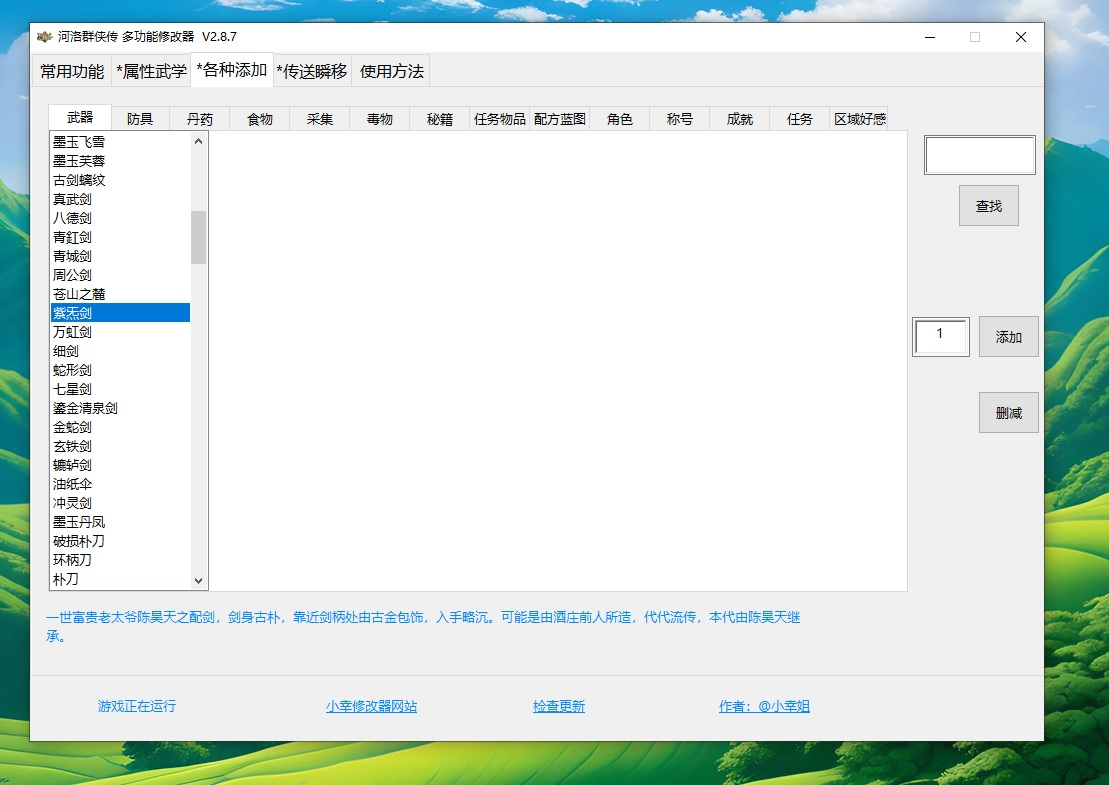Choose 金蛇剑 from the list
The width and height of the screenshot is (1109, 785).
[120, 427]
